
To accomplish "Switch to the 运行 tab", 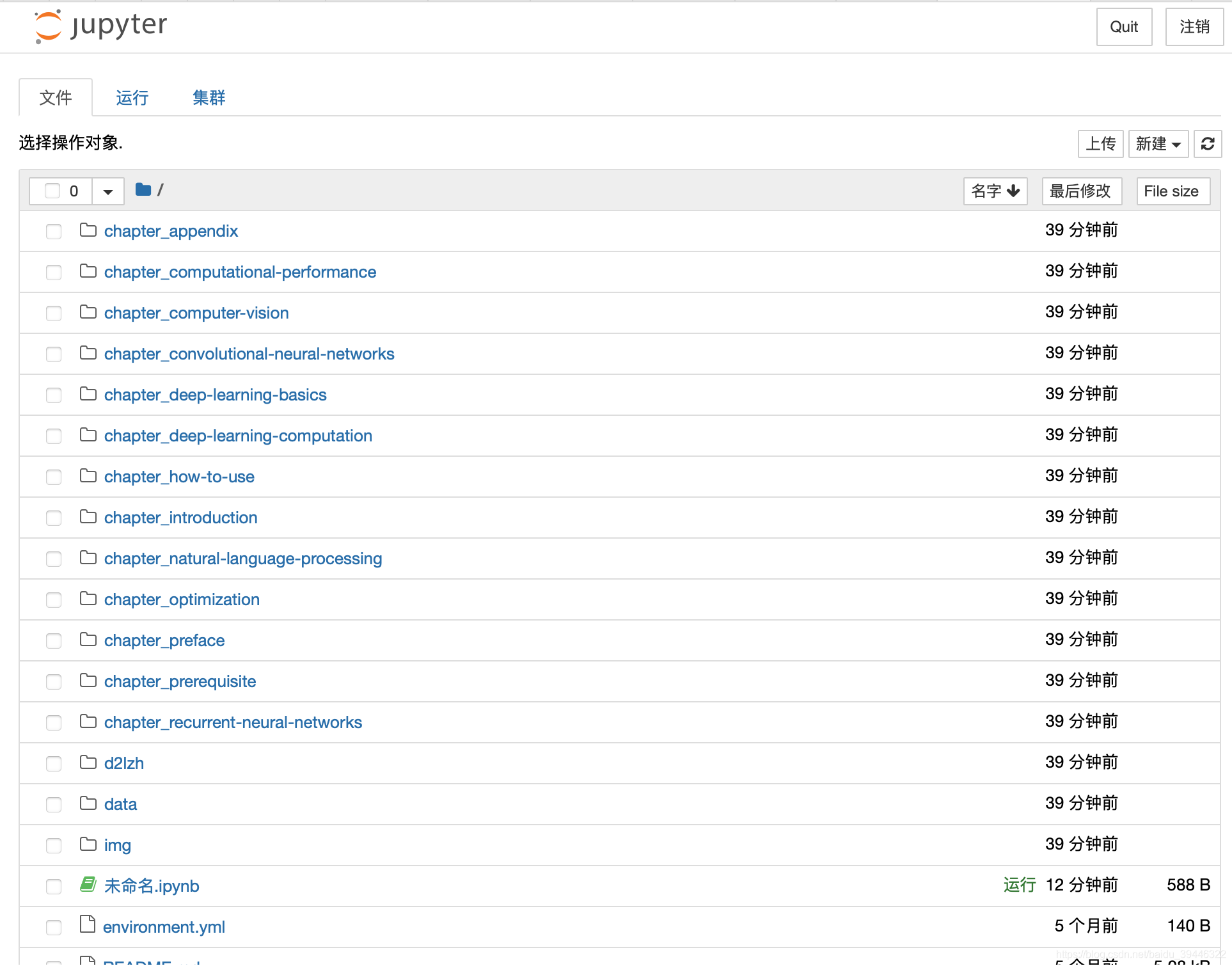I will [132, 98].
